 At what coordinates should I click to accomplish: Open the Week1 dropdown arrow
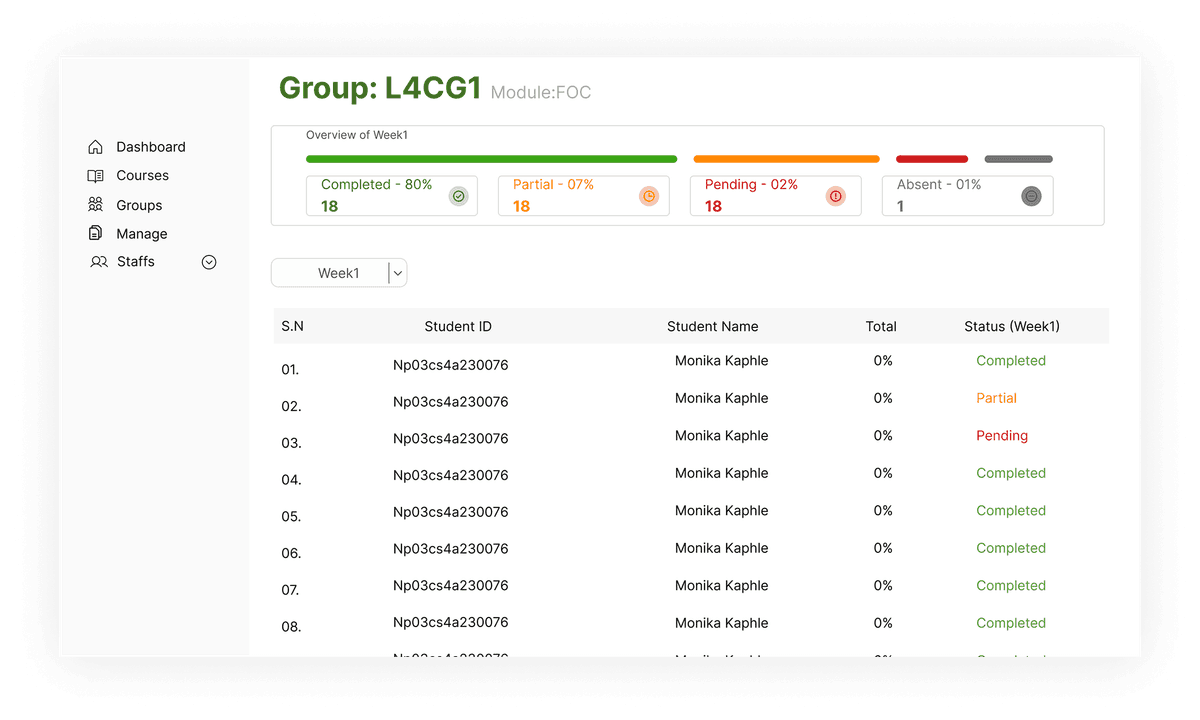pyautogui.click(x=397, y=273)
